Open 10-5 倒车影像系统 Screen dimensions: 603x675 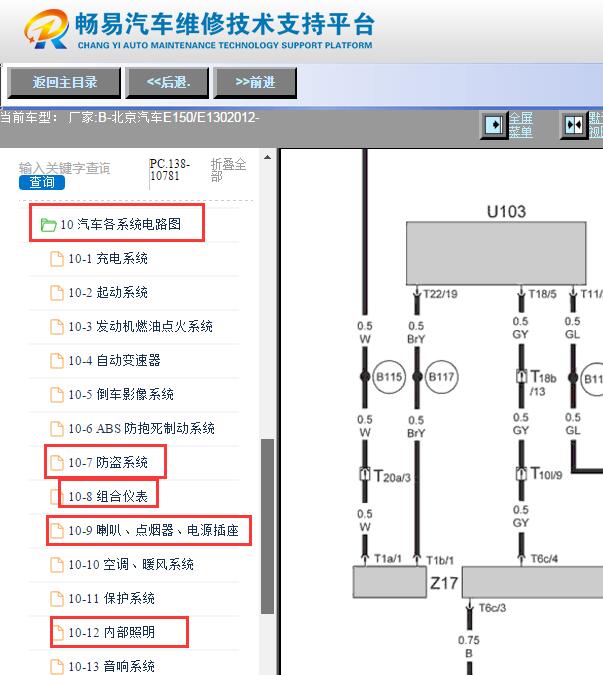[121, 395]
